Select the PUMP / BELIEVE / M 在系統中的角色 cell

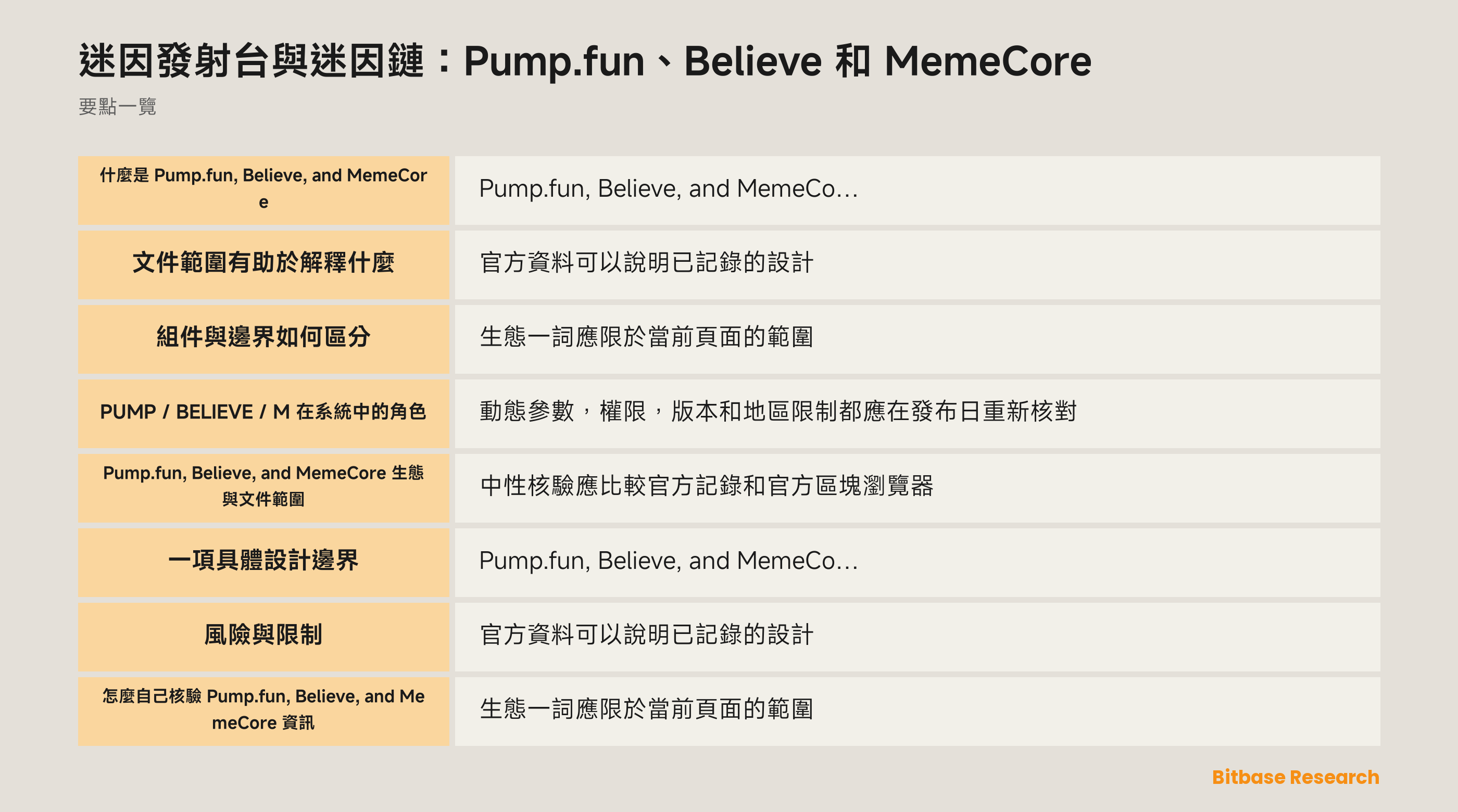click(x=263, y=413)
